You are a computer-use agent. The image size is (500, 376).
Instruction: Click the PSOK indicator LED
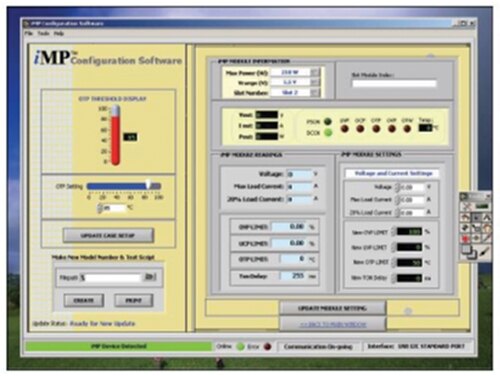[328, 122]
